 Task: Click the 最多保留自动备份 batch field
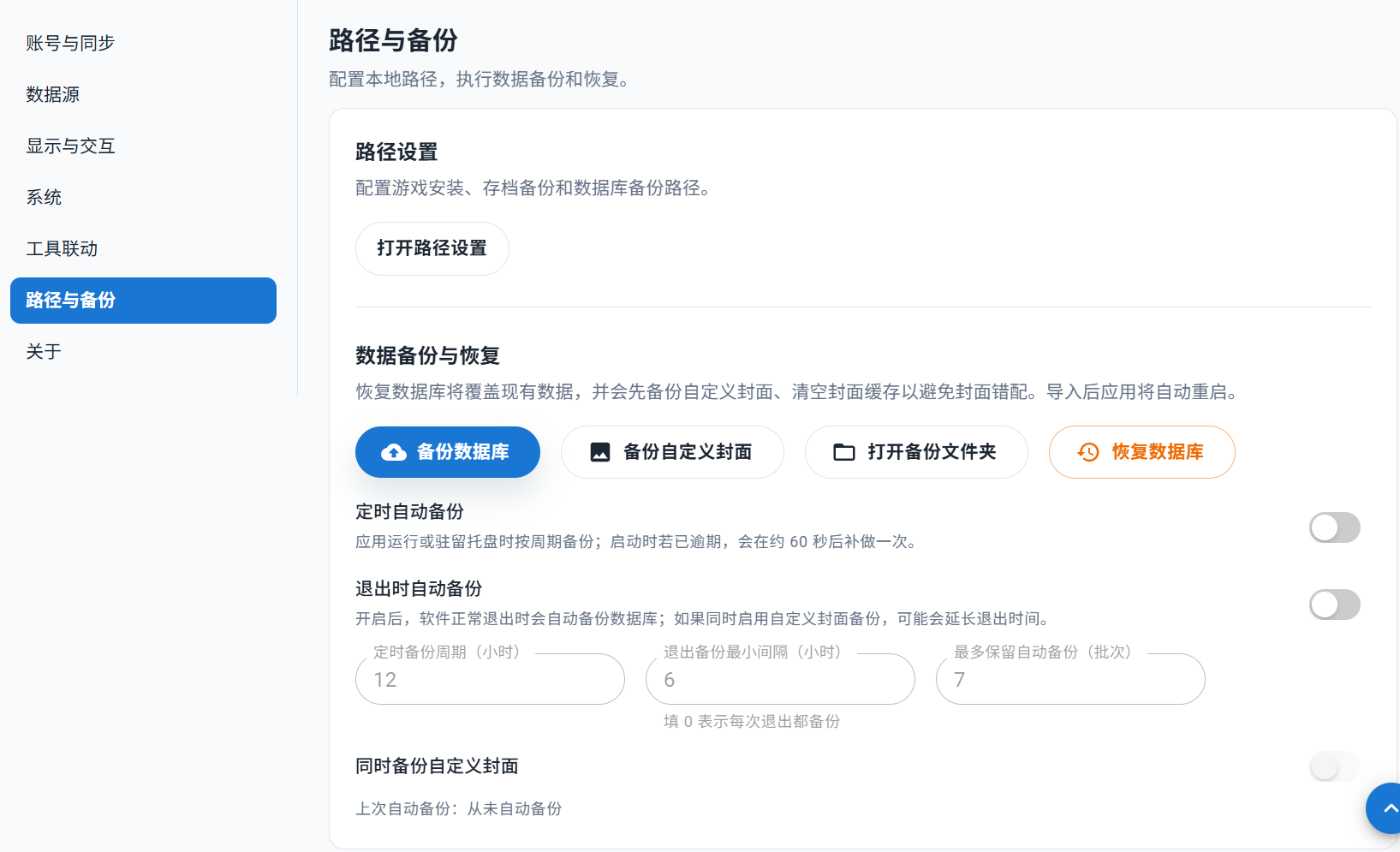coord(1070,679)
